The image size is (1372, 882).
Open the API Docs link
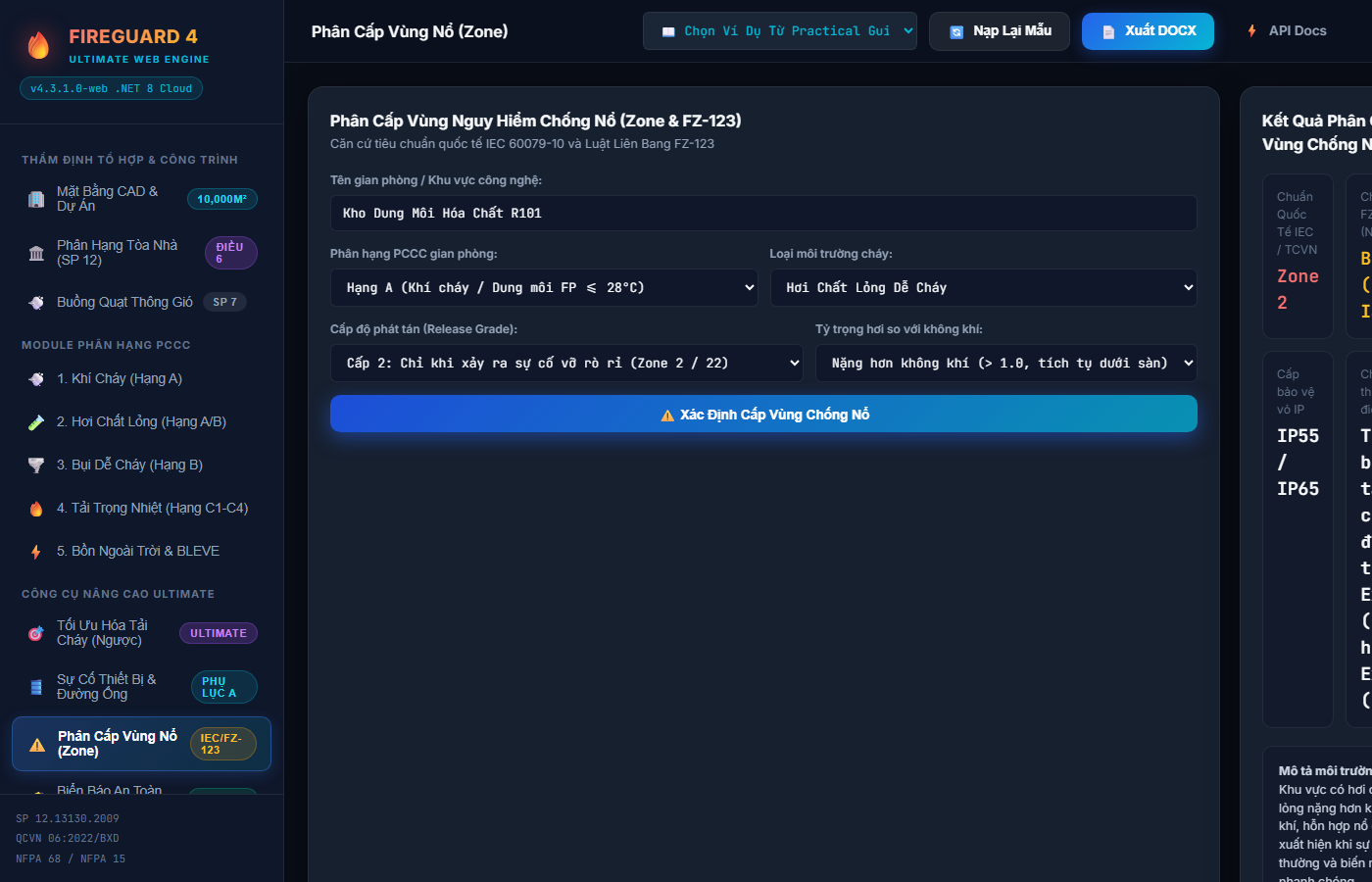pyautogui.click(x=1287, y=31)
